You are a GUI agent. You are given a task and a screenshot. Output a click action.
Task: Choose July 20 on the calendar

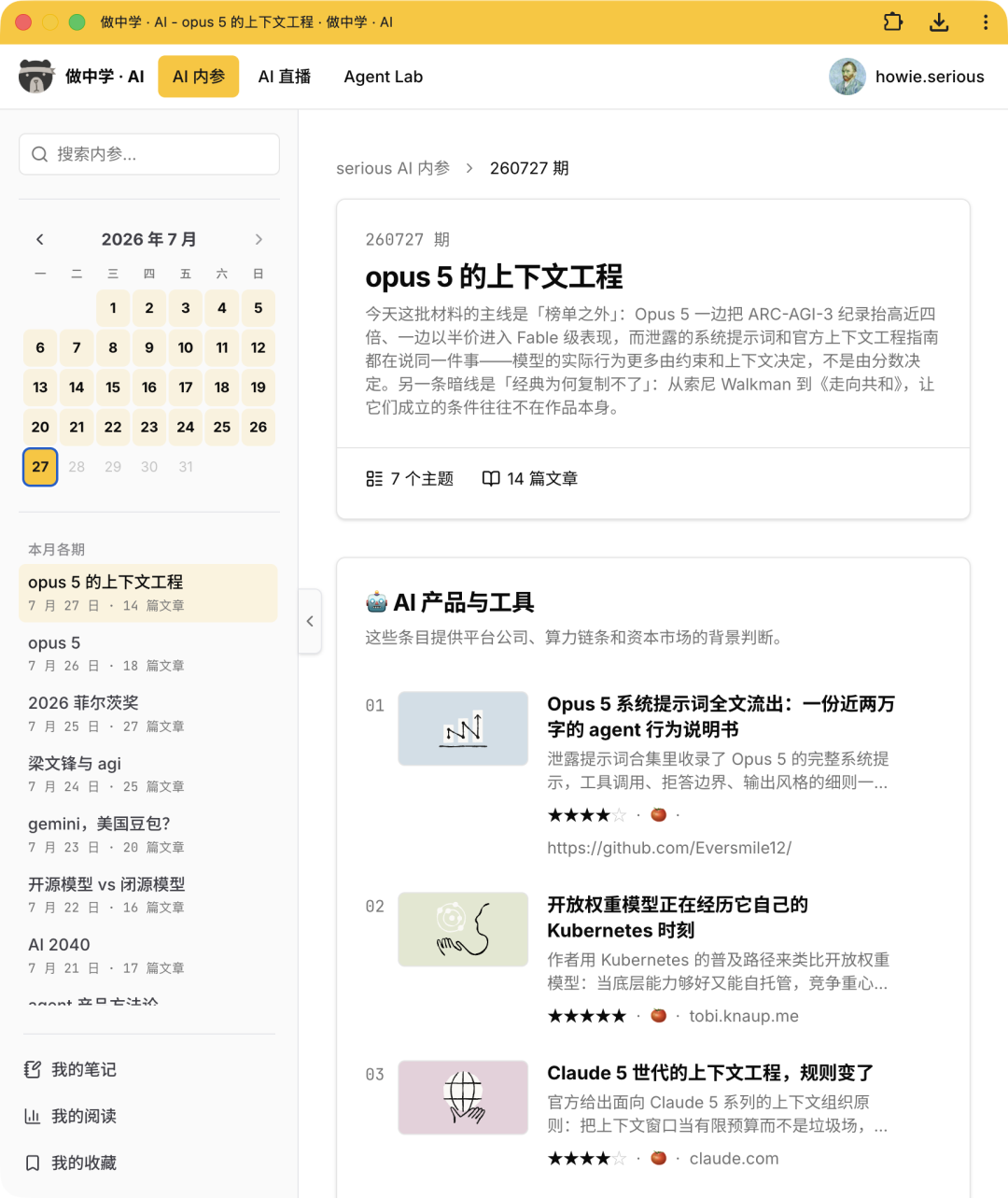coord(40,427)
